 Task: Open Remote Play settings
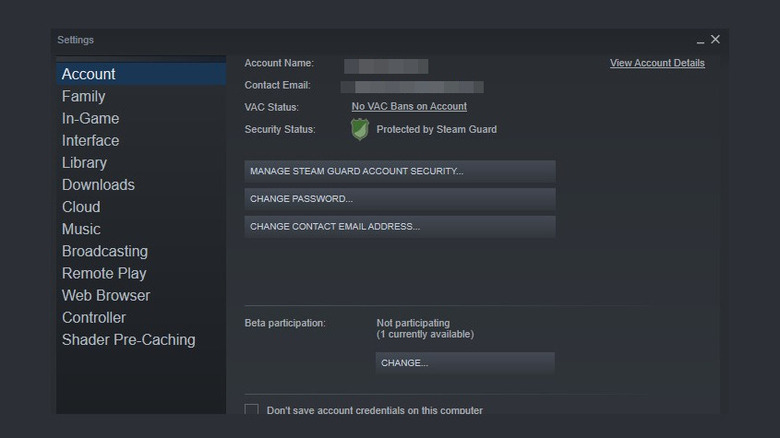(104, 273)
